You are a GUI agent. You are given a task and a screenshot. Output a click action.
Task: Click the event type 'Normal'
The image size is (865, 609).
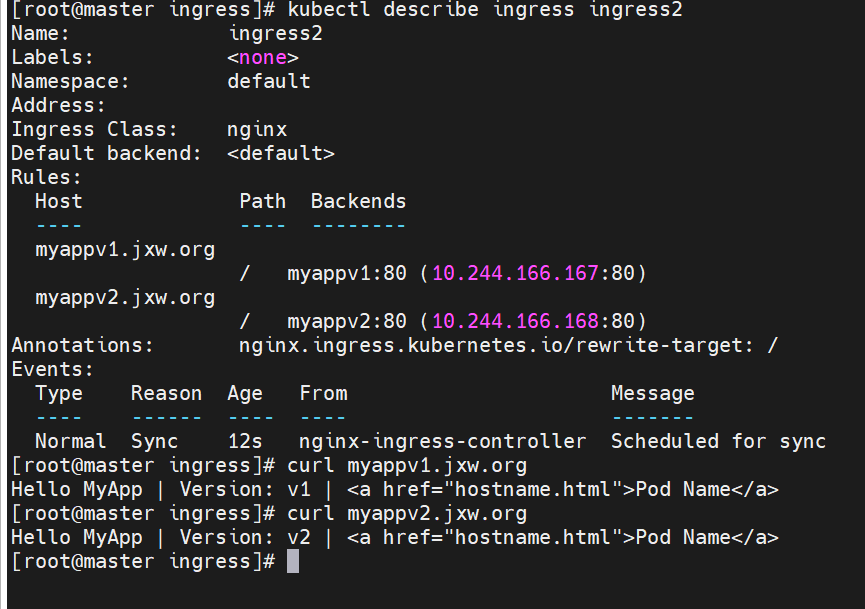(x=70, y=442)
